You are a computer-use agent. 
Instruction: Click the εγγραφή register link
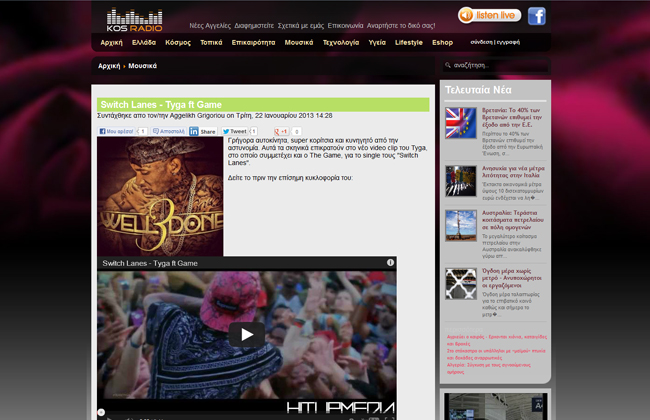[508, 42]
